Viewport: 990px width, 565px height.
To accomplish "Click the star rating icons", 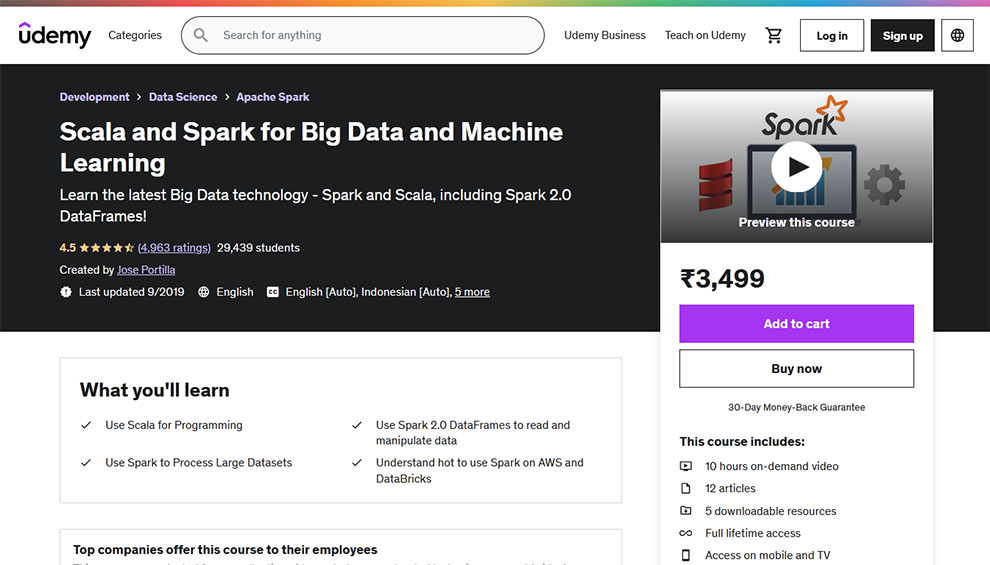I will coord(107,248).
